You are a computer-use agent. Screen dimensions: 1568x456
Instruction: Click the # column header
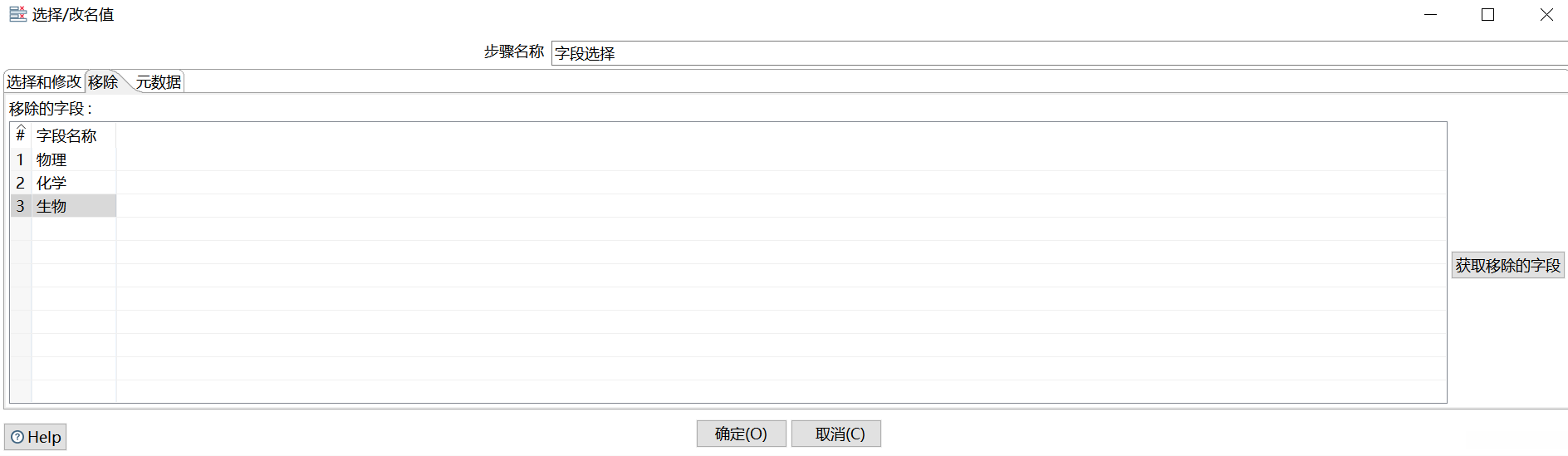(x=21, y=135)
